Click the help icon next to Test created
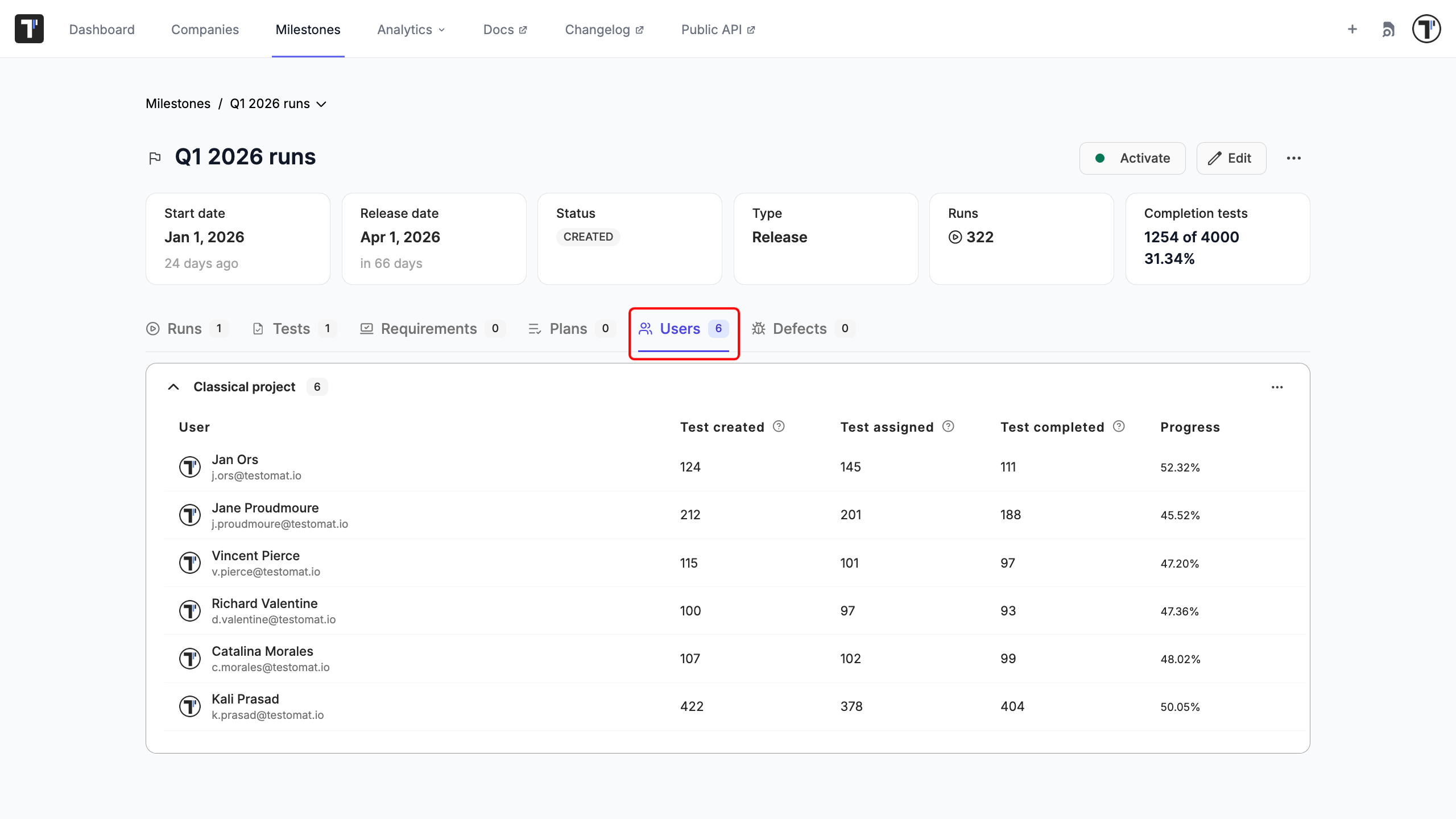 click(779, 427)
